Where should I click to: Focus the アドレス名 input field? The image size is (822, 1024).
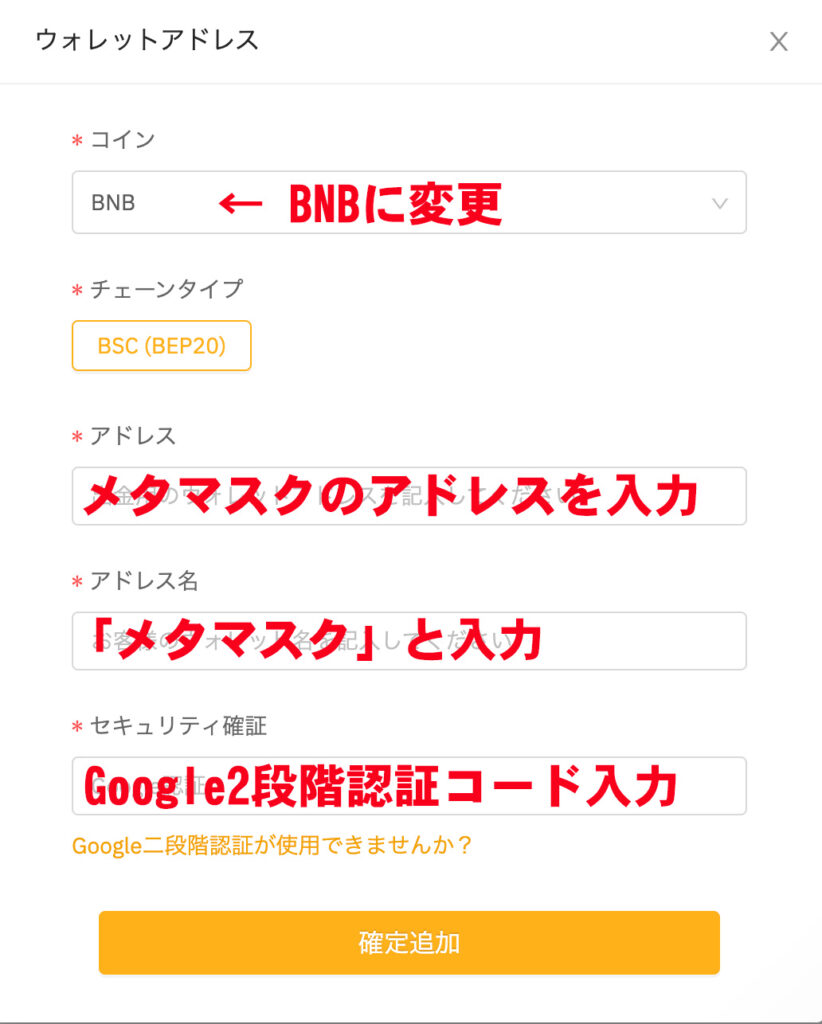pyautogui.click(x=409, y=641)
